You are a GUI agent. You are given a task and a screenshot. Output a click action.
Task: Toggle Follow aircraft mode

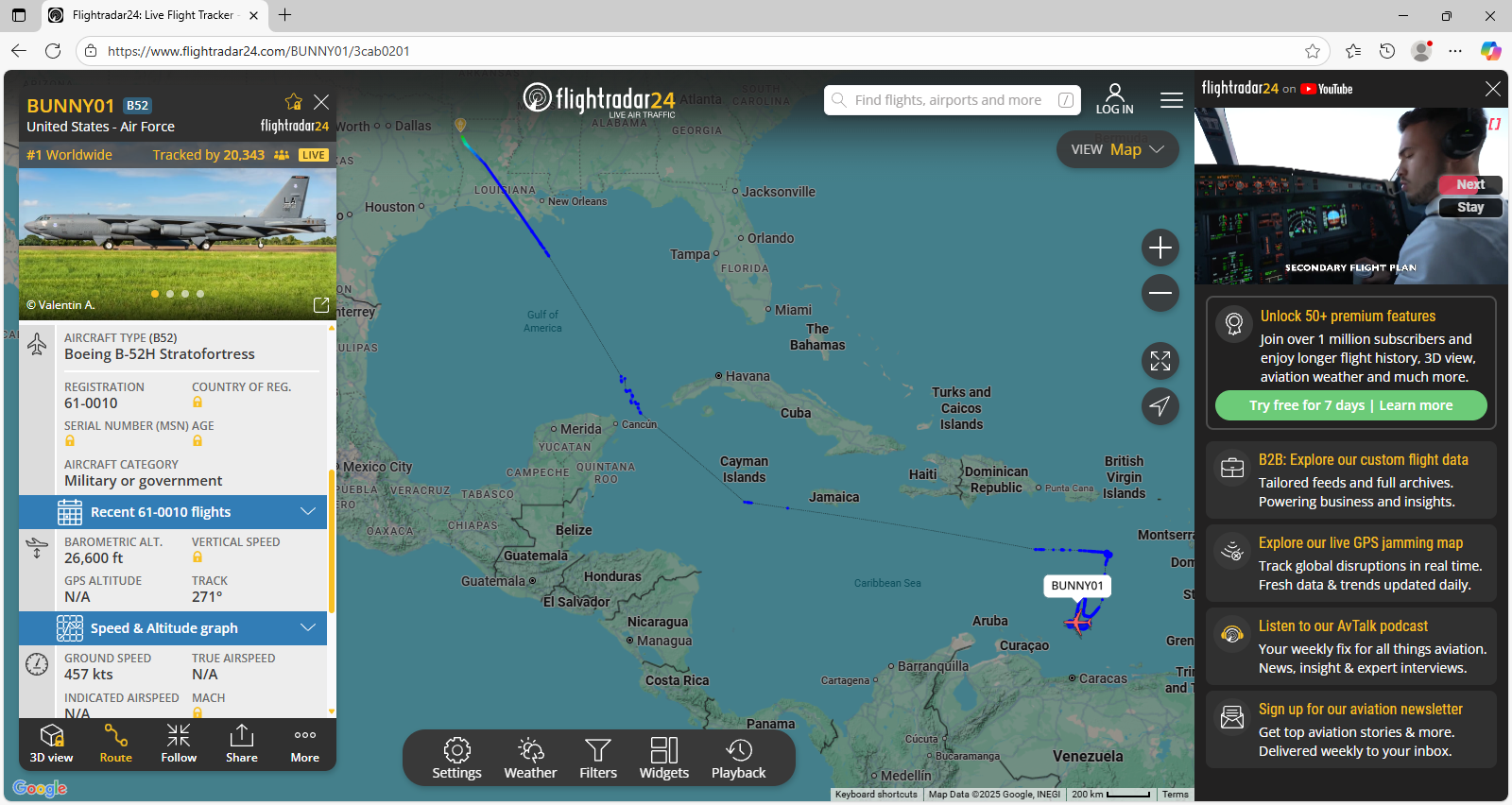pos(179,744)
